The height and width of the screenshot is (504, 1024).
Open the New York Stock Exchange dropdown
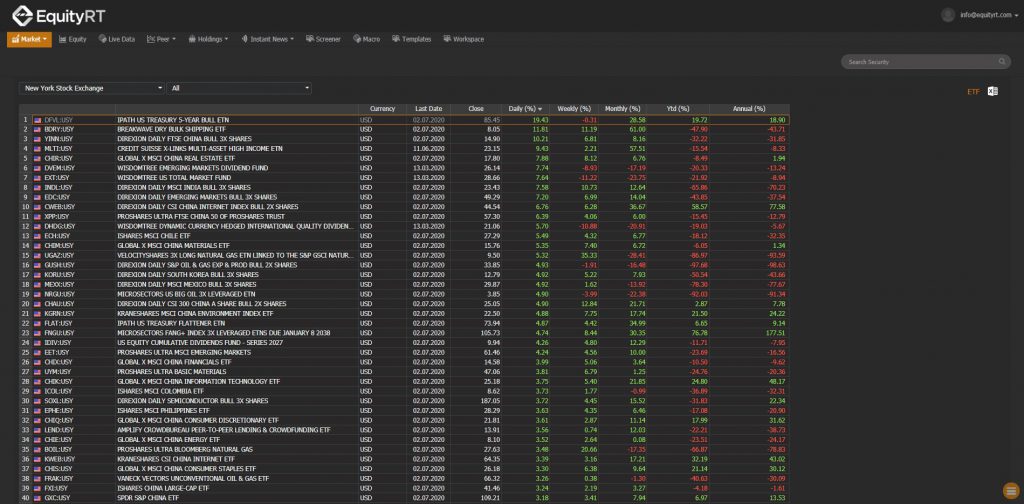point(91,88)
